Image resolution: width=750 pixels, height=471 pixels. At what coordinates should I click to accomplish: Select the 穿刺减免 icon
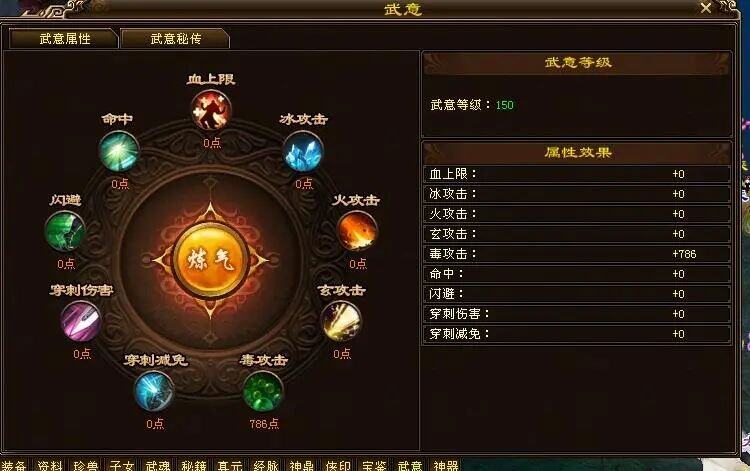[x=154, y=391]
